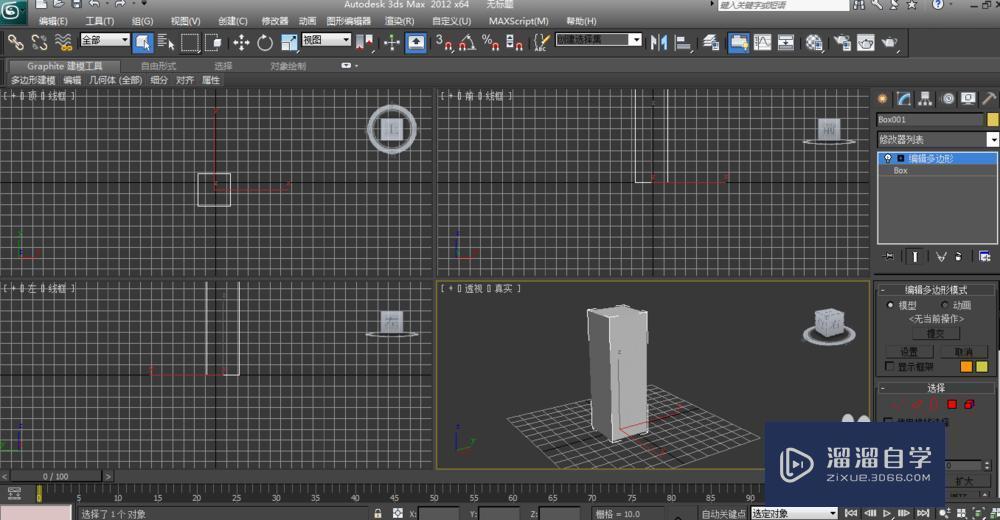Select the Move tool in the toolbar
This screenshot has height=520, width=1000.
point(241,42)
